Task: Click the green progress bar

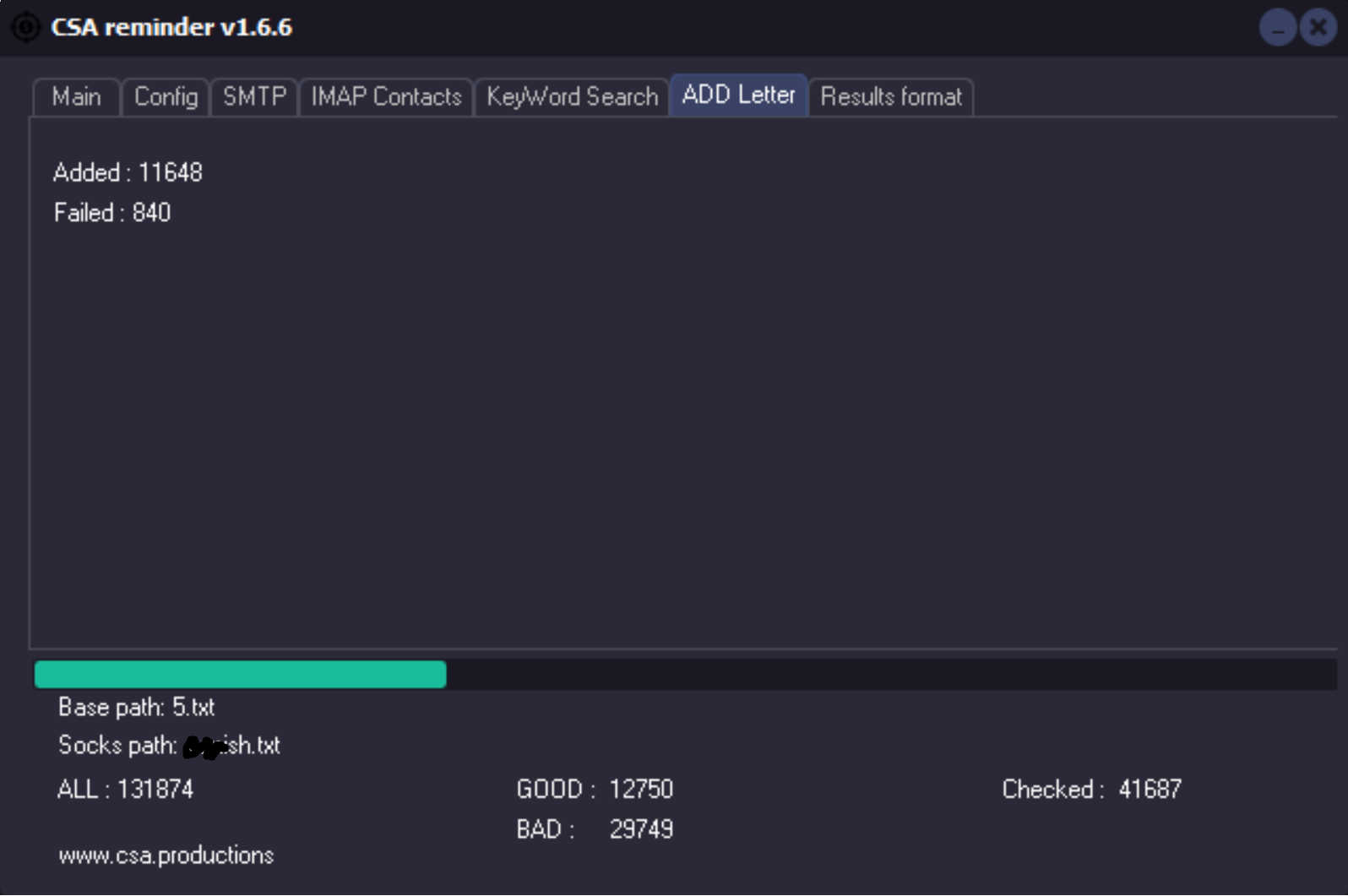Action: [241, 675]
